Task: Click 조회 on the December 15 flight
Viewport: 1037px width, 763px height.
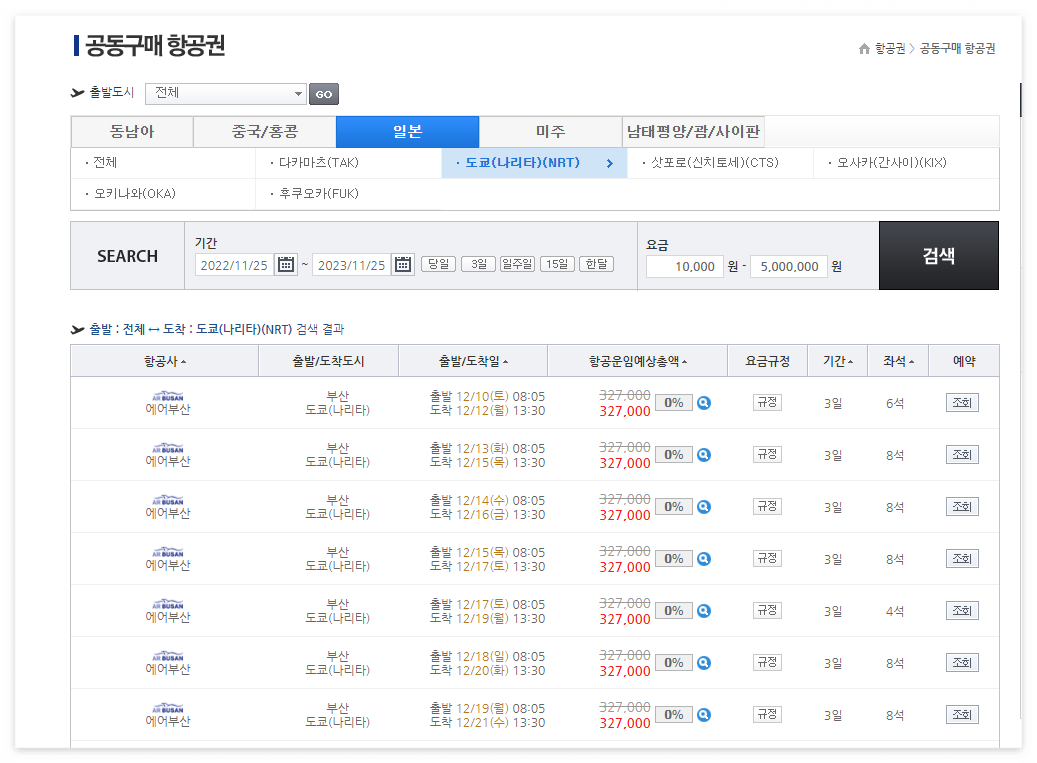Action: point(962,558)
